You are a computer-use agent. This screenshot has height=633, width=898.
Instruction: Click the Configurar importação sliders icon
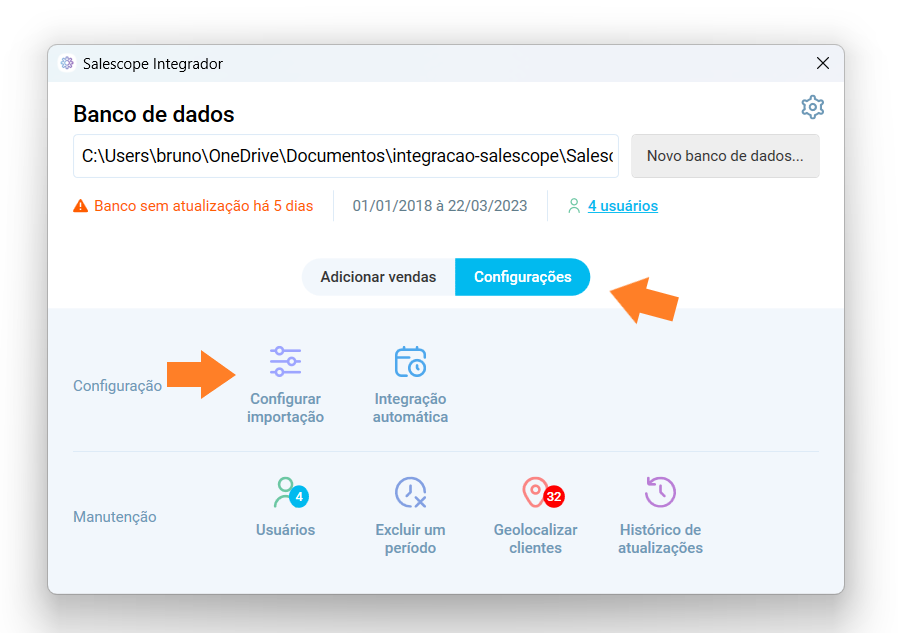click(285, 361)
